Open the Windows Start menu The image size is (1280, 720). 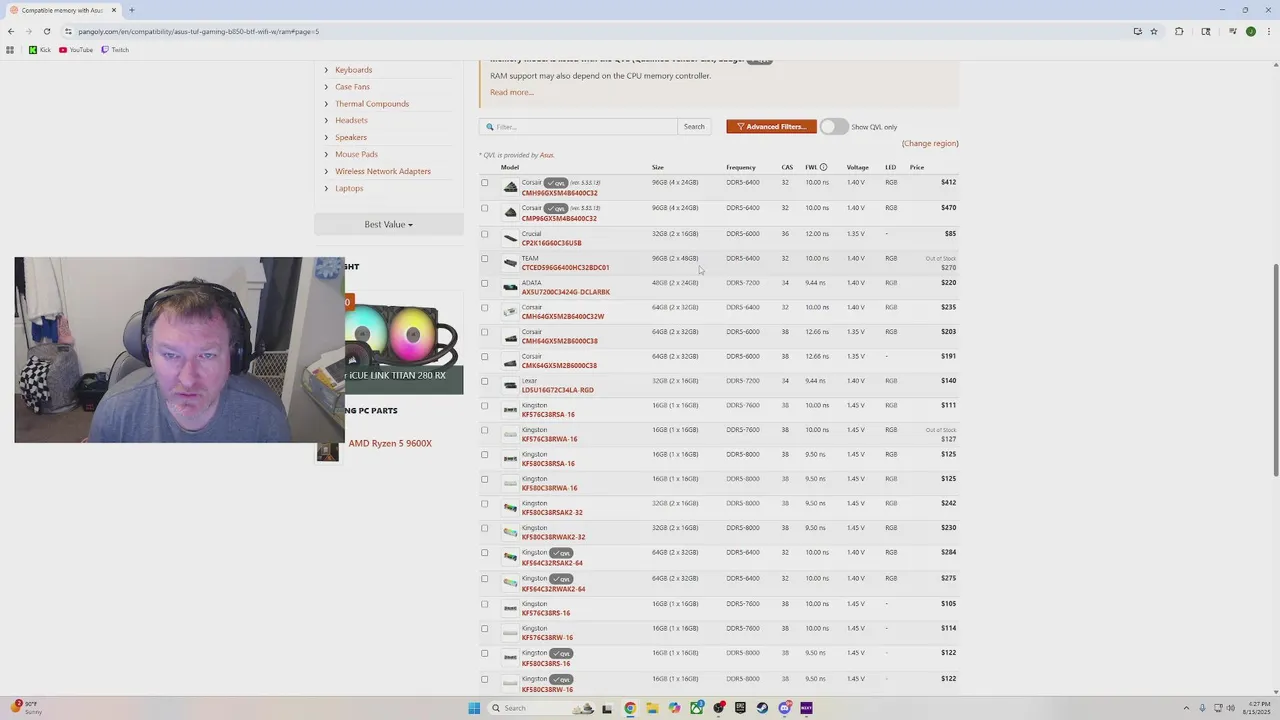pos(474,708)
